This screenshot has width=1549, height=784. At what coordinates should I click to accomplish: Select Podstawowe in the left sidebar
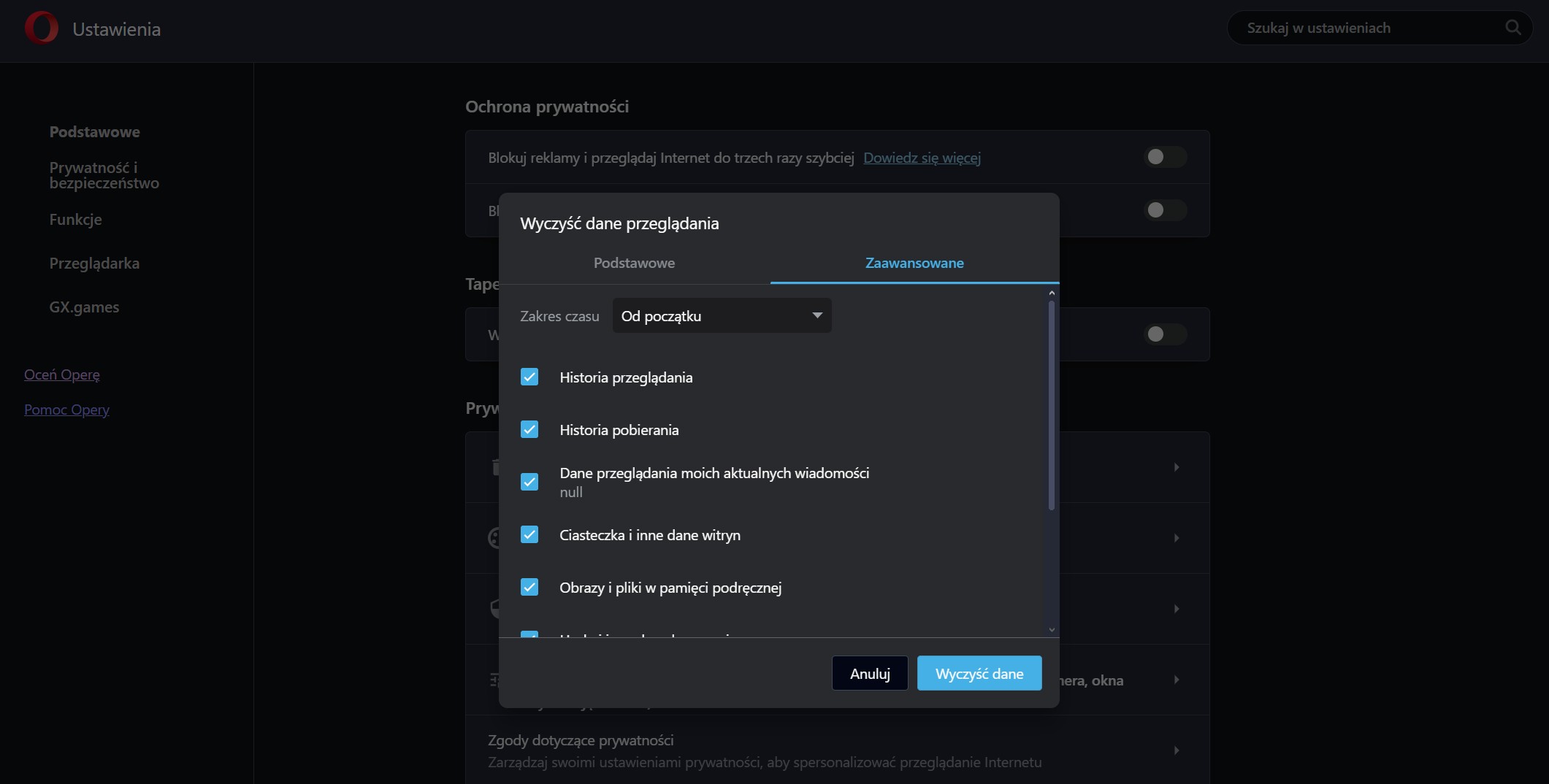pyautogui.click(x=94, y=132)
